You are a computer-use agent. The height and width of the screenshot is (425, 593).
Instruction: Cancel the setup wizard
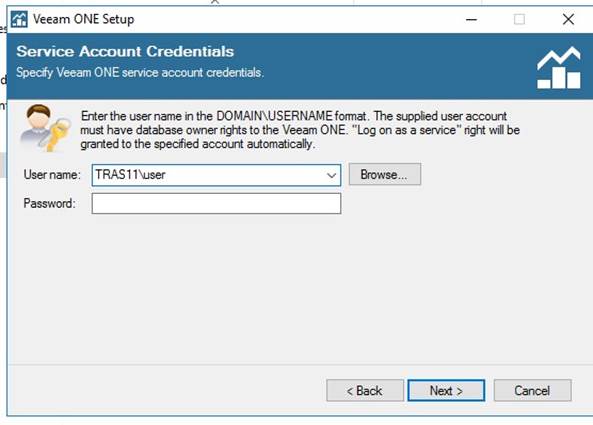coord(532,391)
